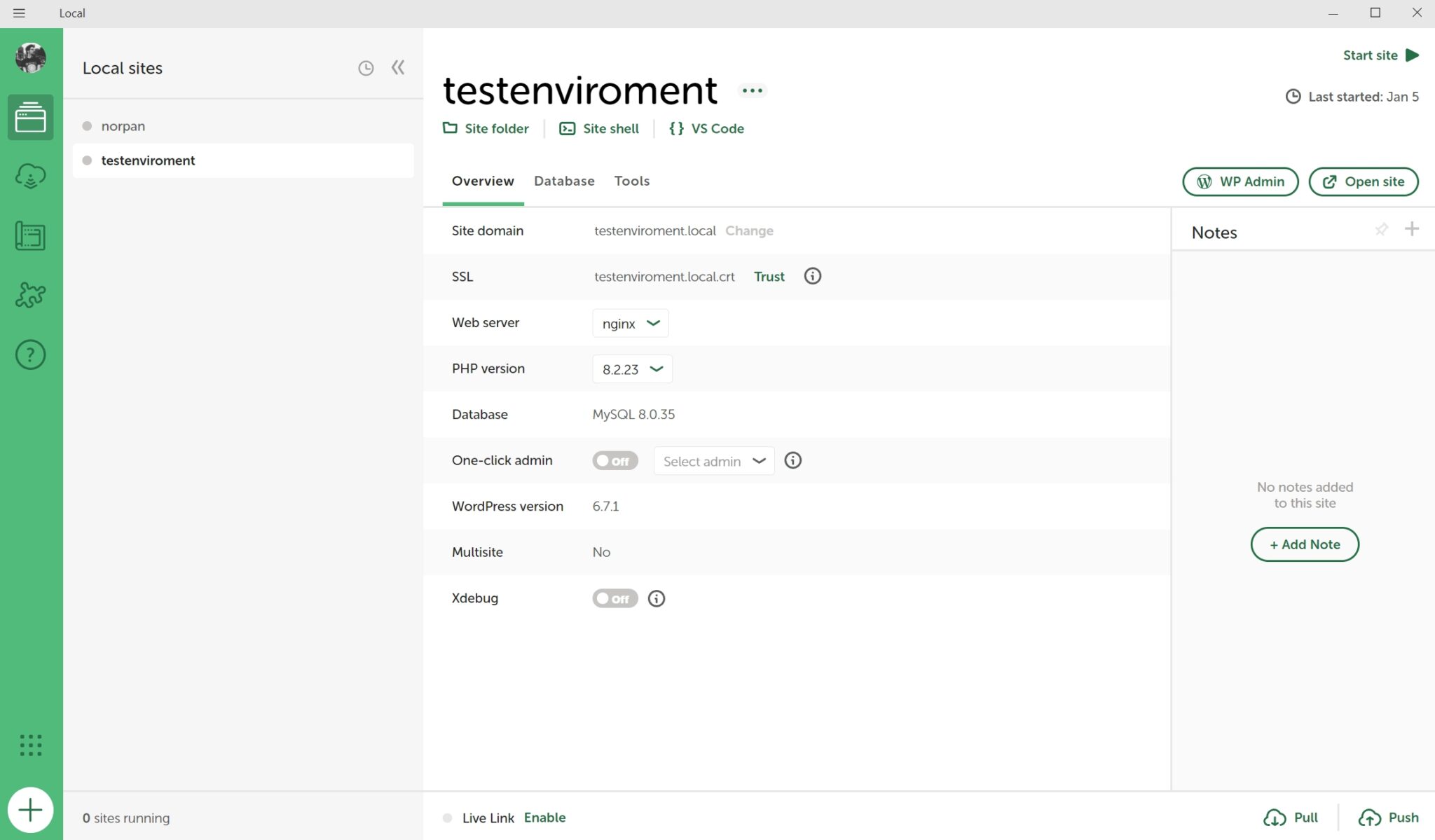The height and width of the screenshot is (840, 1435).
Task: Open the apps grid icon in the sidebar
Action: point(31,745)
